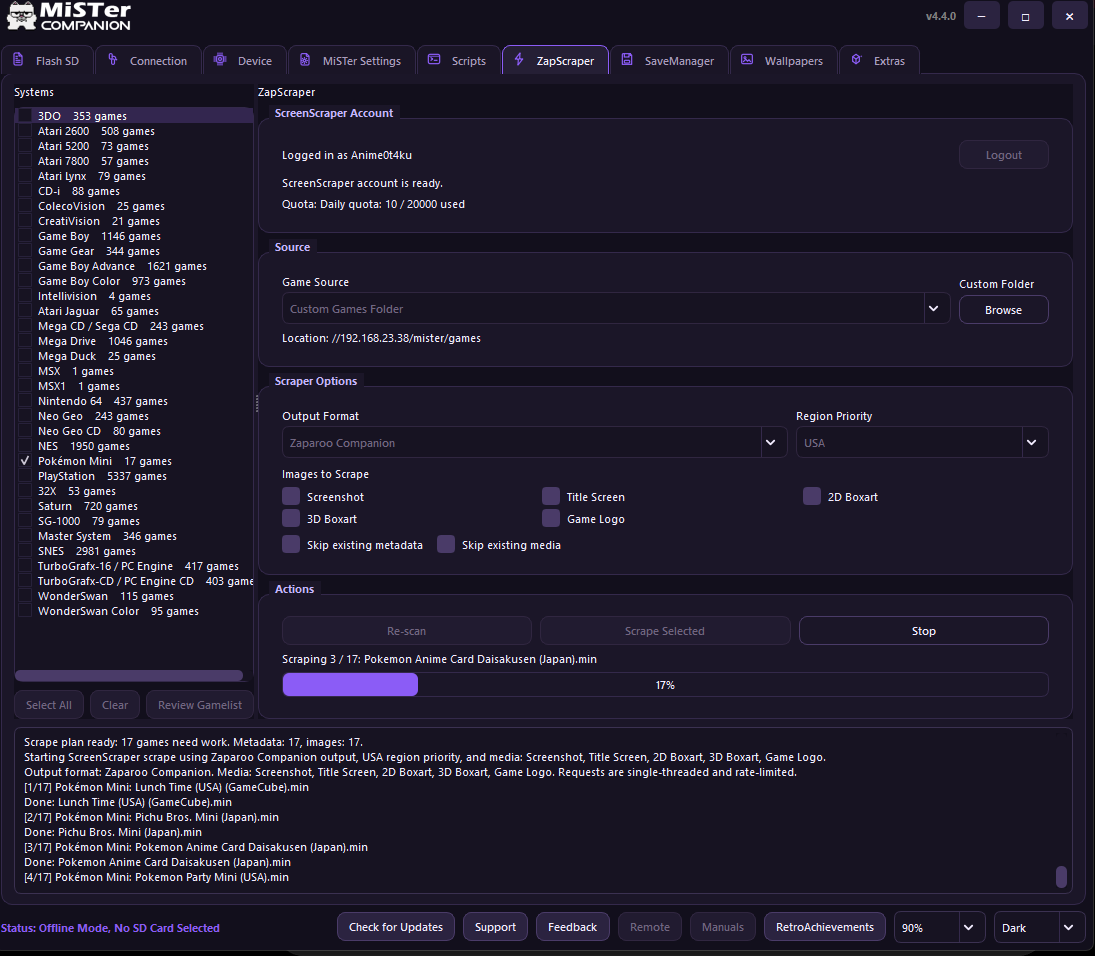Open the Device tab
Viewport: 1095px width, 956px height.
click(244, 60)
